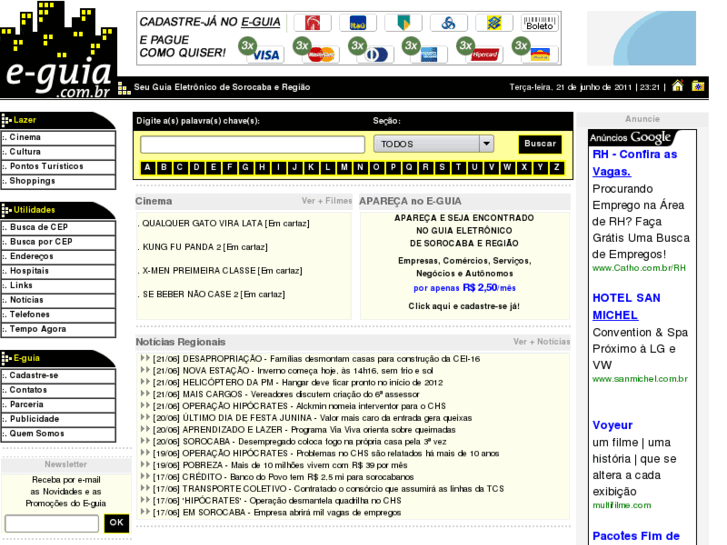Open Cultura menu item

[x=58, y=152]
